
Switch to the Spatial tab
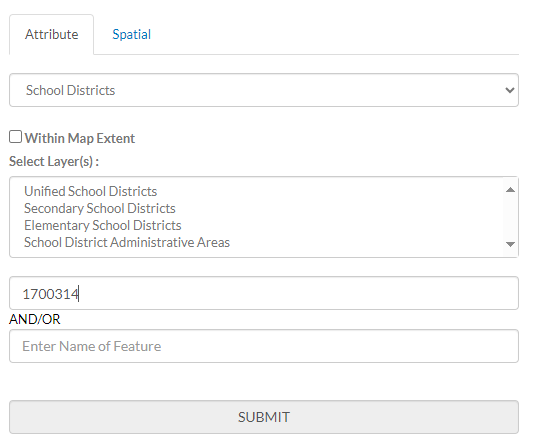(131, 34)
